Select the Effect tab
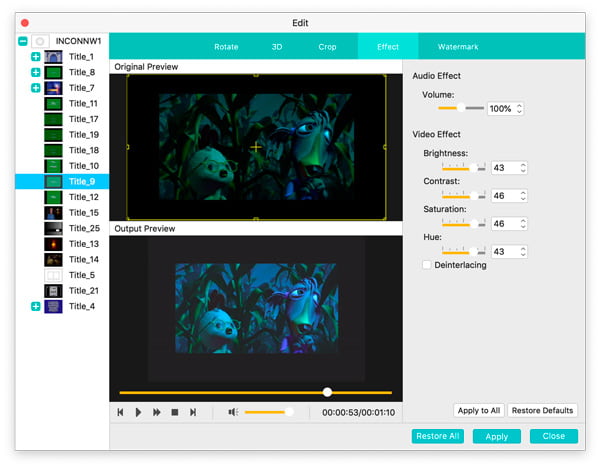600x468 pixels. (388, 46)
